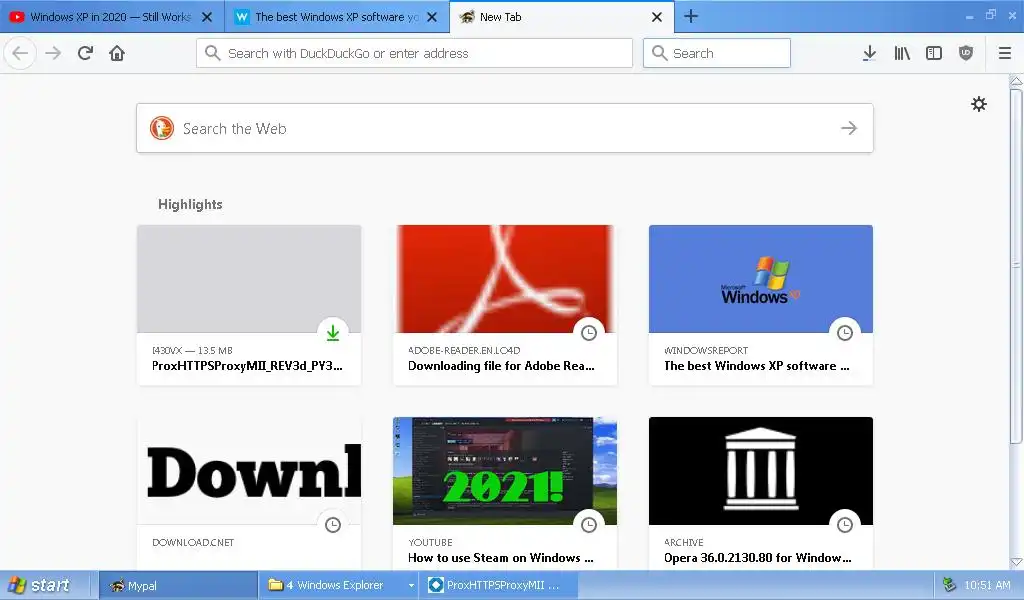Screen dimensions: 1024x600
Task: Select the New Tab tab
Action: 562,17
